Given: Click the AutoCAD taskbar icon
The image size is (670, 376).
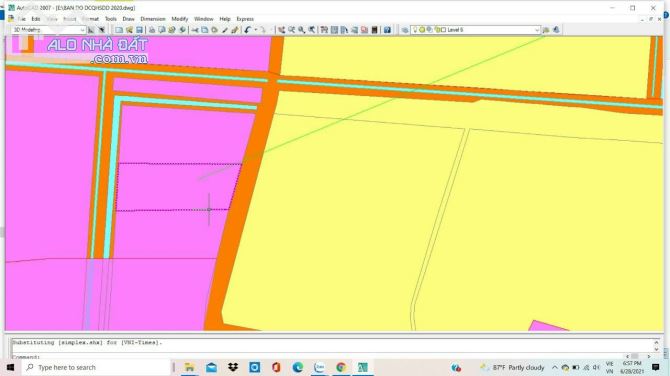Looking at the screenshot, I should (362, 367).
